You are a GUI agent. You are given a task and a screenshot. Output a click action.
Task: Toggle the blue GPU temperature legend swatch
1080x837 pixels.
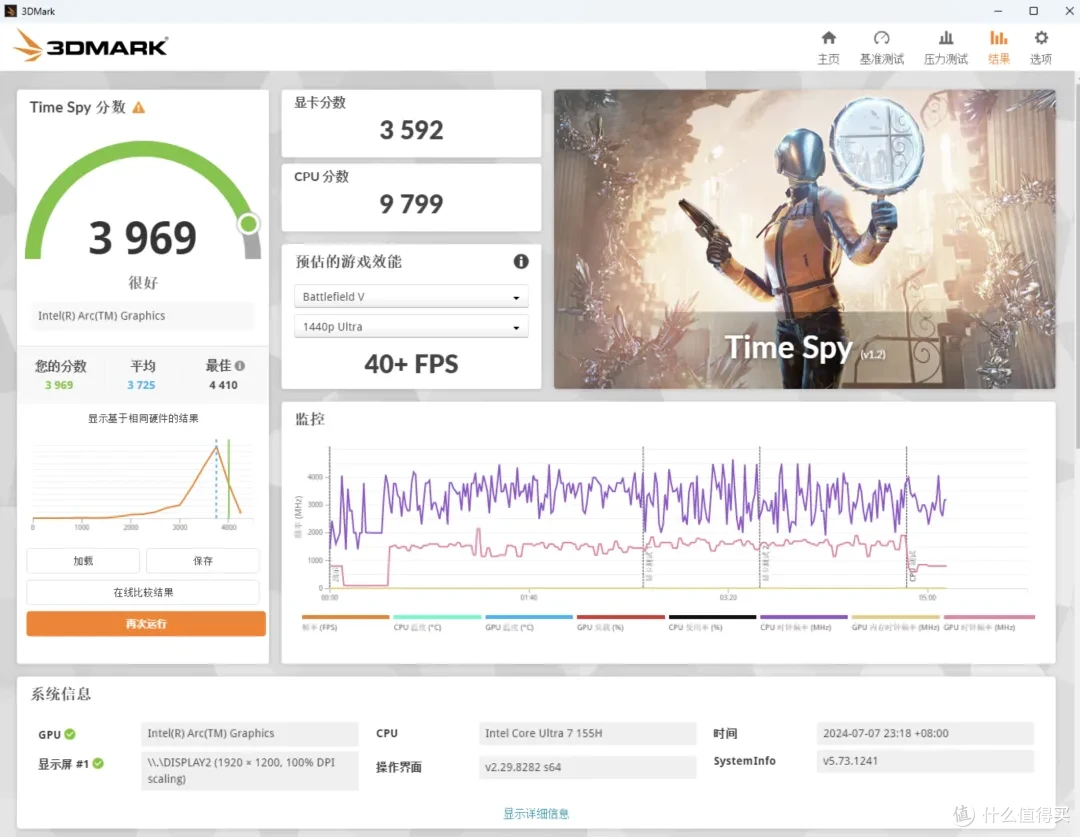pyautogui.click(x=529, y=617)
